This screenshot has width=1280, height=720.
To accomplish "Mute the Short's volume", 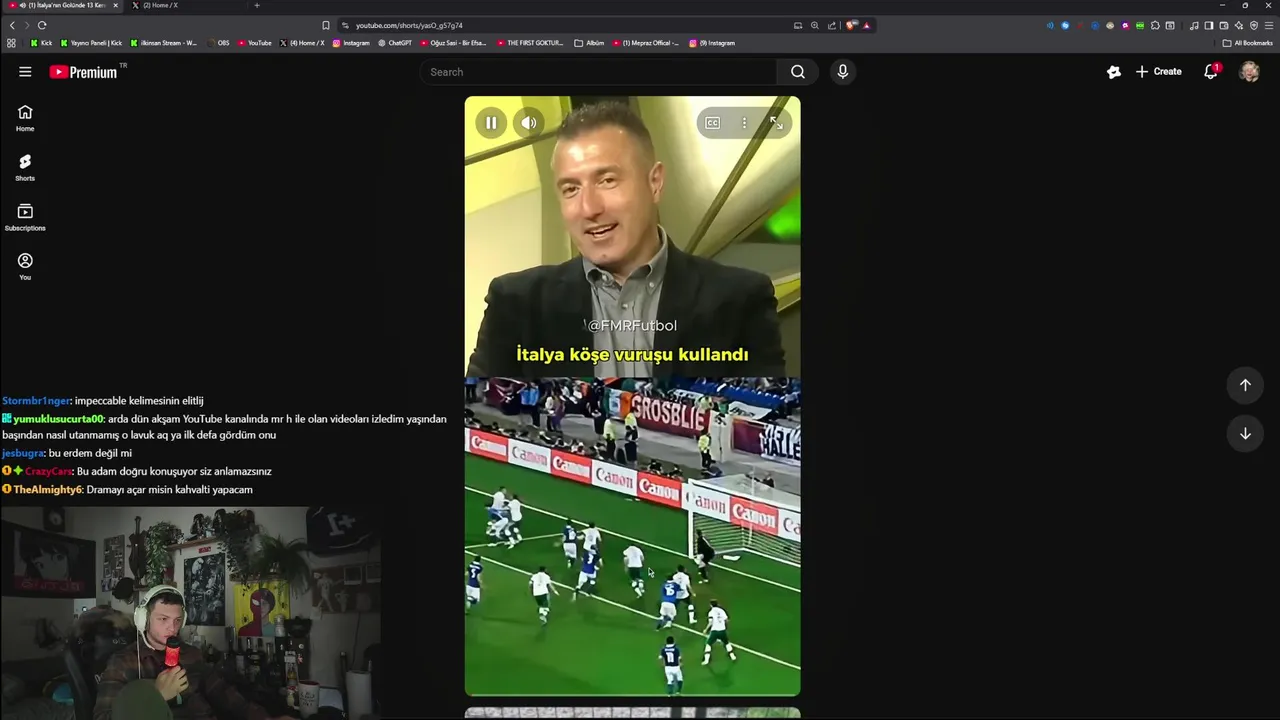I will point(529,123).
